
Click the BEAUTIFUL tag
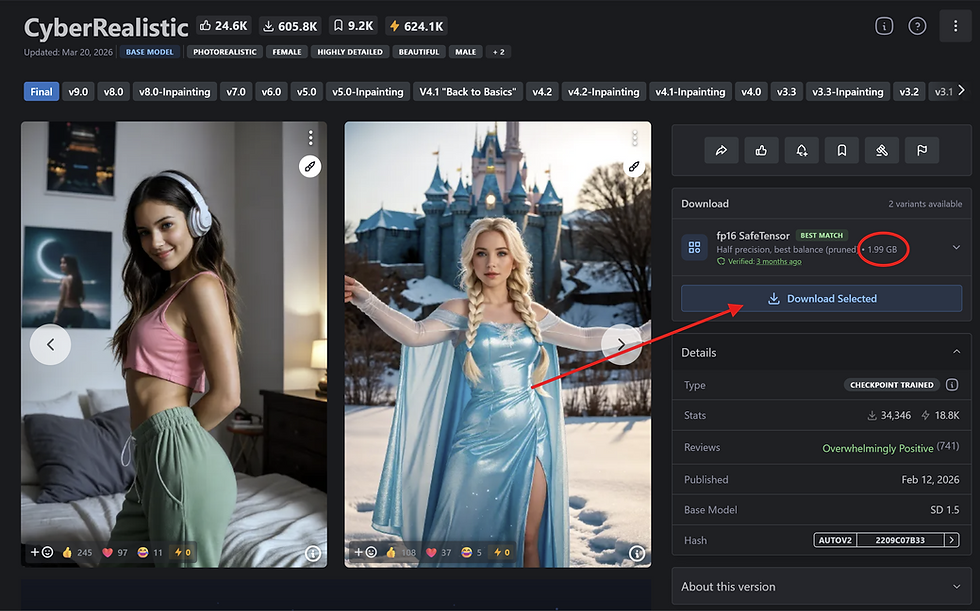point(419,52)
